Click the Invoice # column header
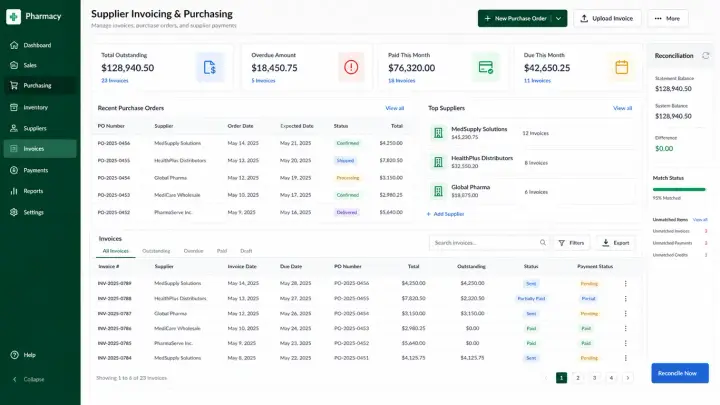720x405 pixels. (109, 266)
